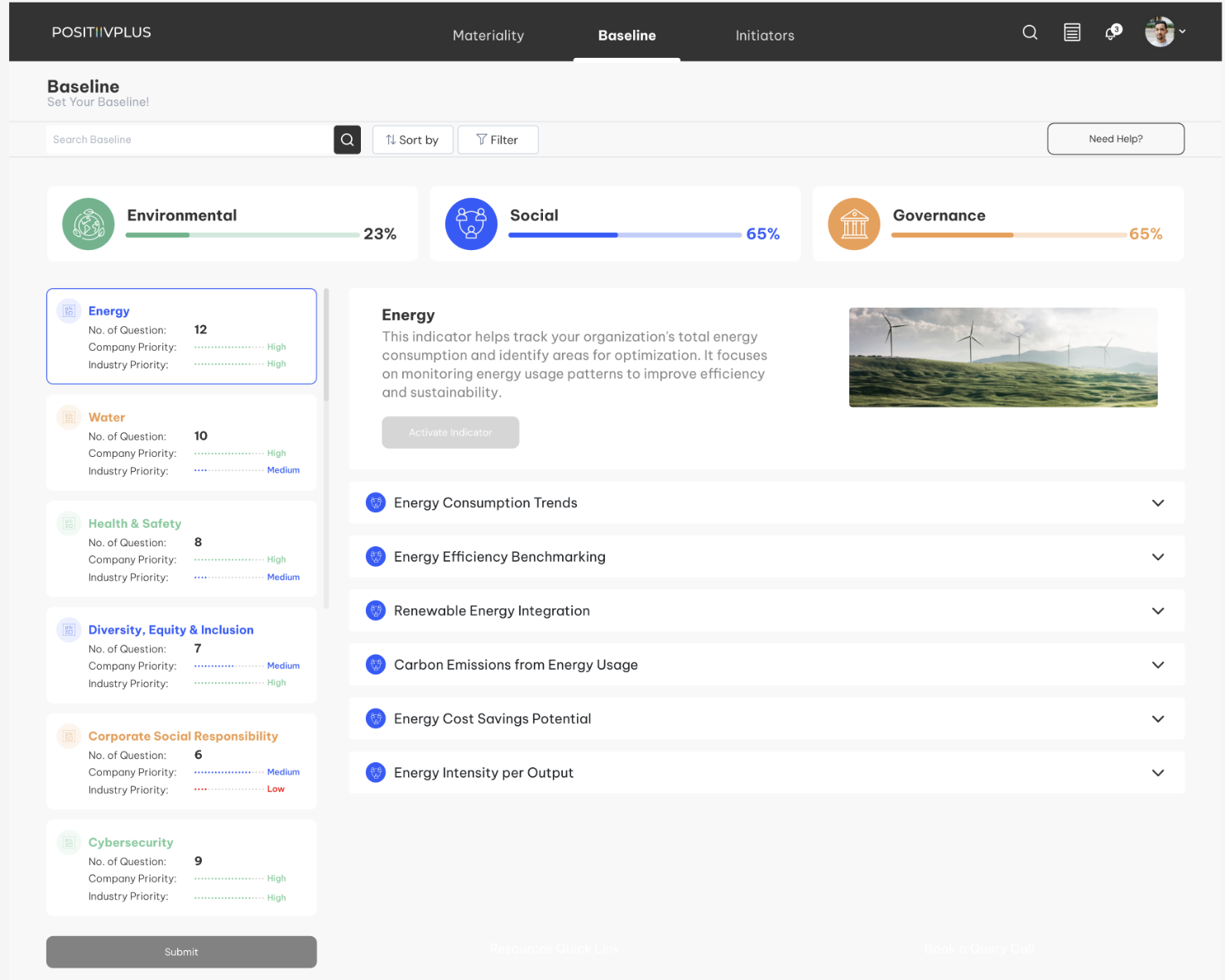Click the Environmental progress bar
Viewport: 1225px width, 980px height.
[240, 234]
